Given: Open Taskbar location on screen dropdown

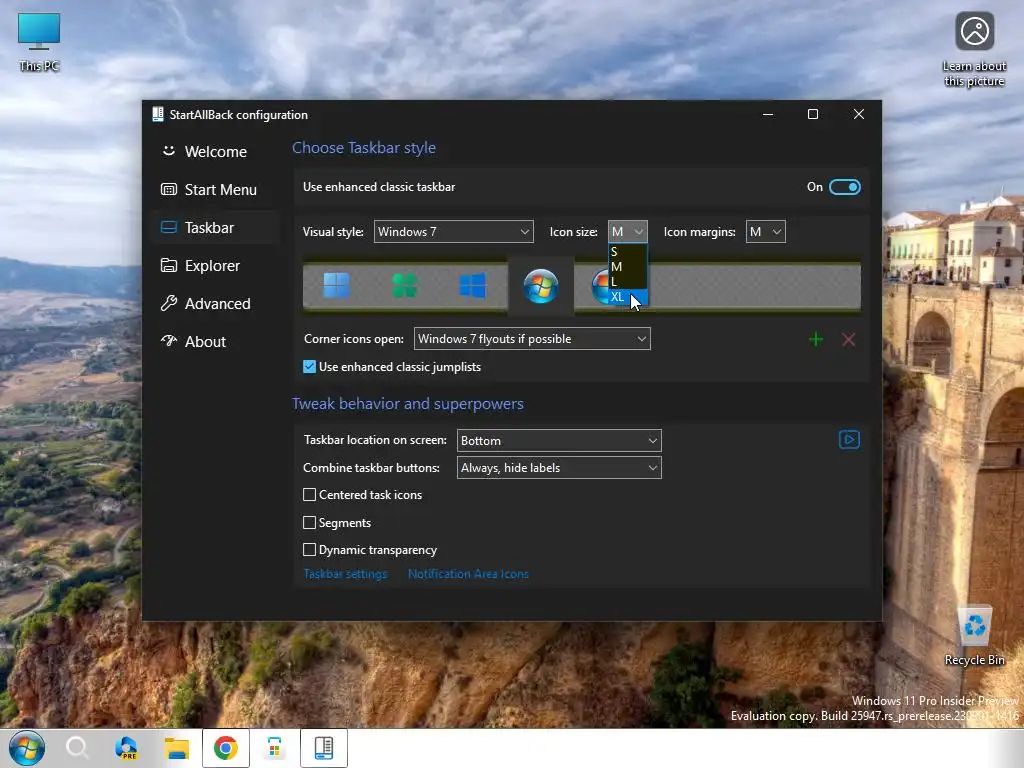Looking at the screenshot, I should pos(559,441).
